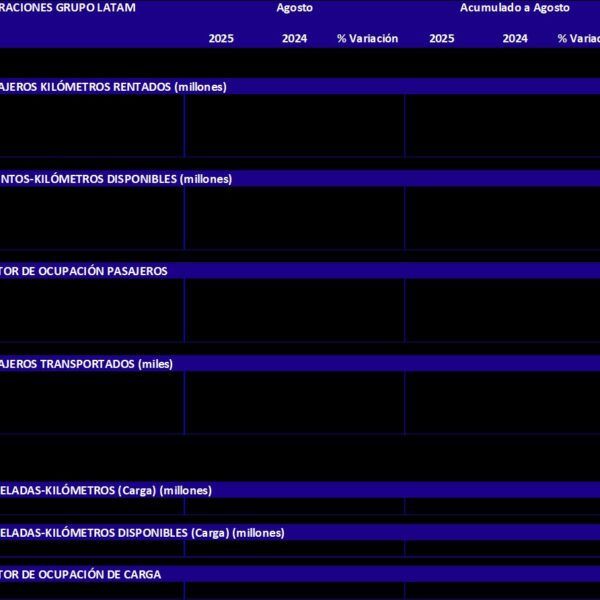The image size is (600, 600).
Task: Click empty Agosto data area below KILÓMETROS RENTADOS
Action: pos(294,126)
